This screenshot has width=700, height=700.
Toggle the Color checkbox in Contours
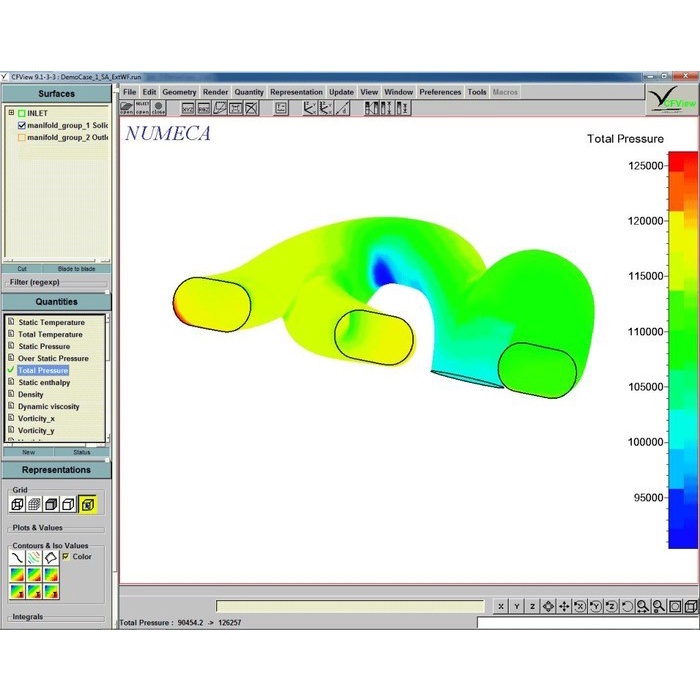(x=66, y=556)
